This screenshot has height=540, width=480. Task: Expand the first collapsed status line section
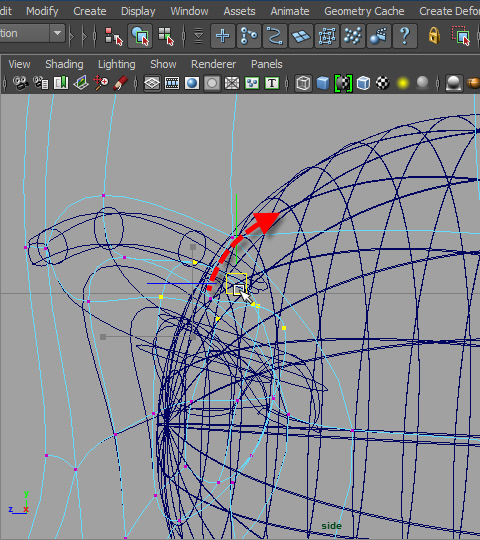(72, 35)
